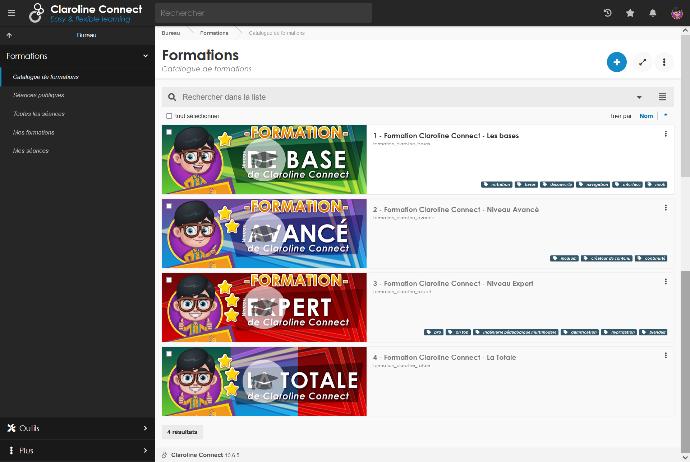Click the up arrow beside Bureau
The height and width of the screenshot is (462, 690).
point(9,35)
